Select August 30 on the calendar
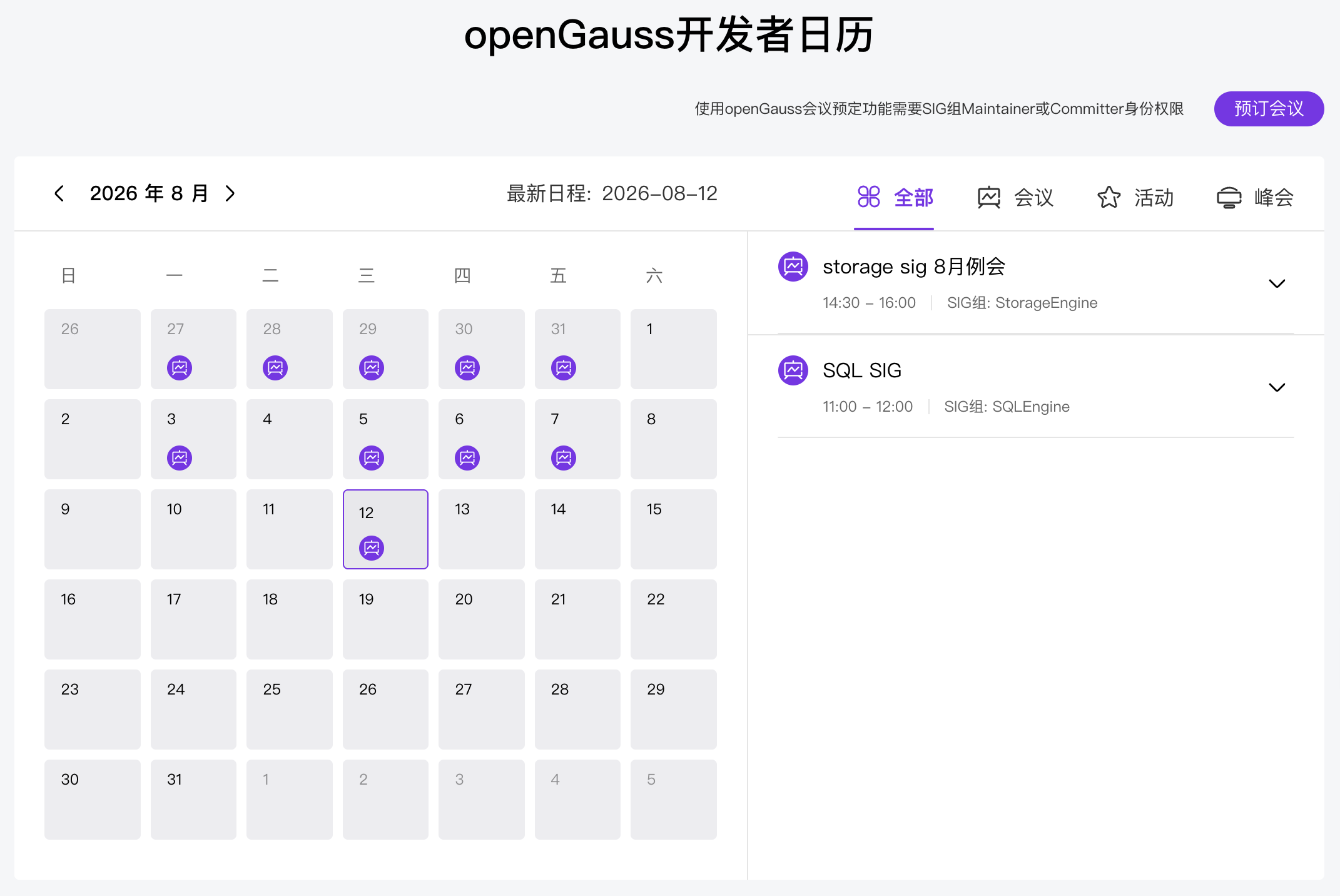 (x=93, y=800)
